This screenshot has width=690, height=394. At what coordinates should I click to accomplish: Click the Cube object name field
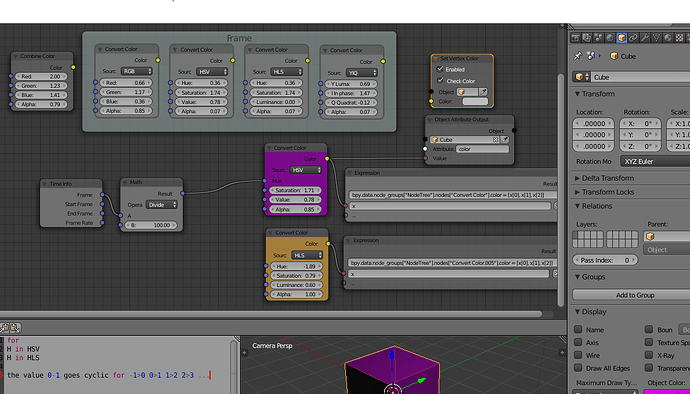(x=641, y=77)
